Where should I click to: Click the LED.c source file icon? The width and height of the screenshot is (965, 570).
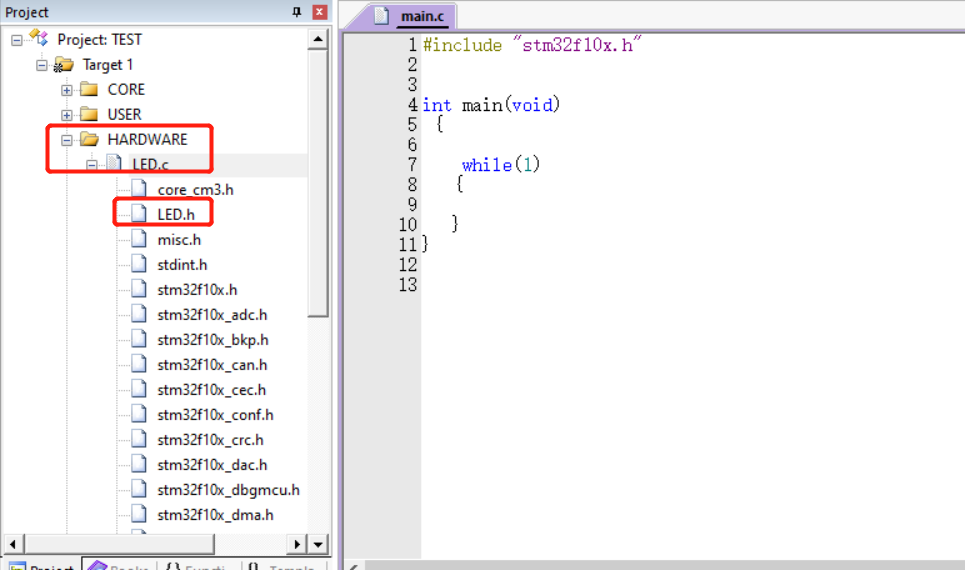114,163
